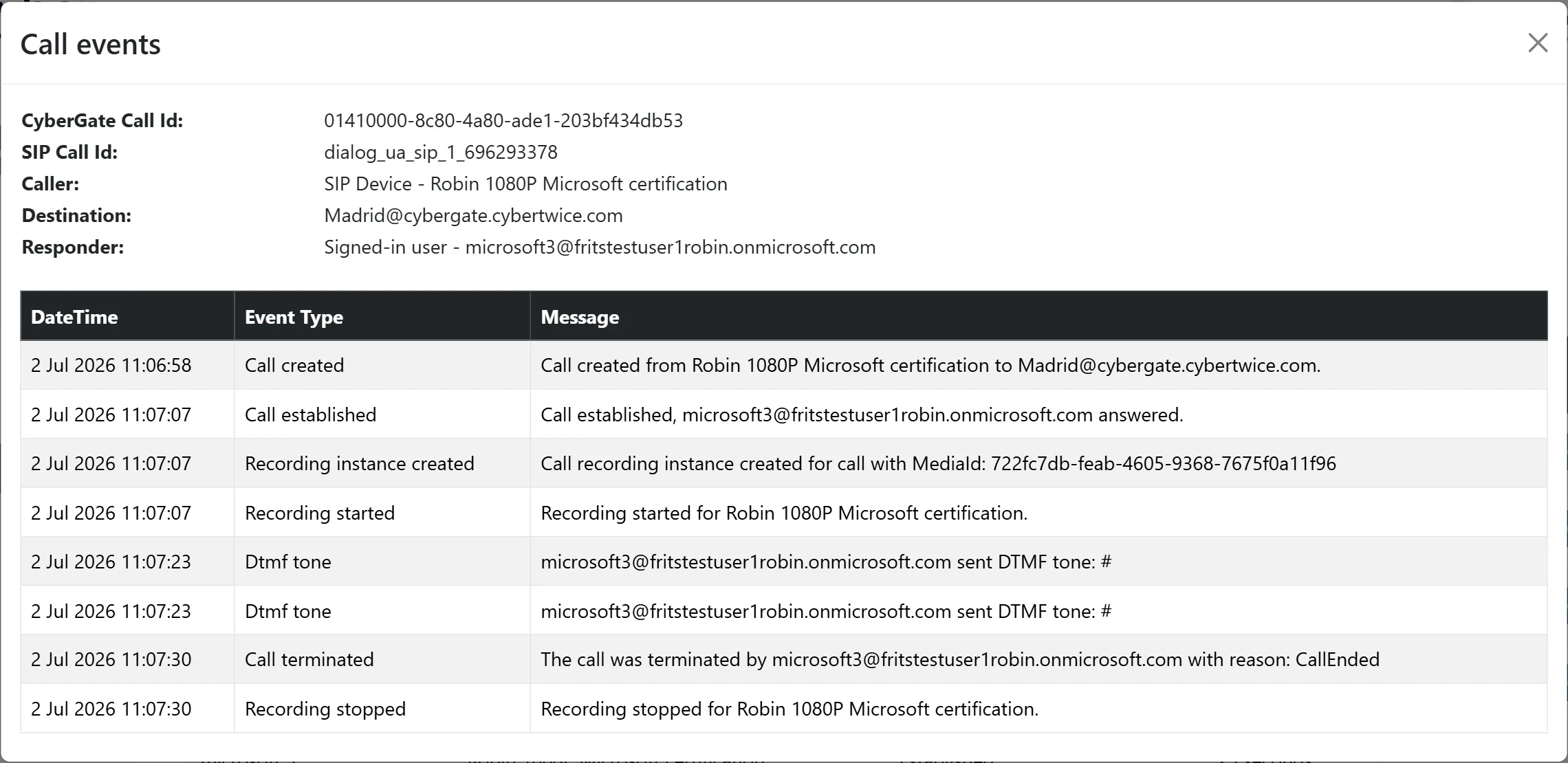The height and width of the screenshot is (763, 1568).
Task: Click the 'Caller:' label
Action: pos(50,184)
